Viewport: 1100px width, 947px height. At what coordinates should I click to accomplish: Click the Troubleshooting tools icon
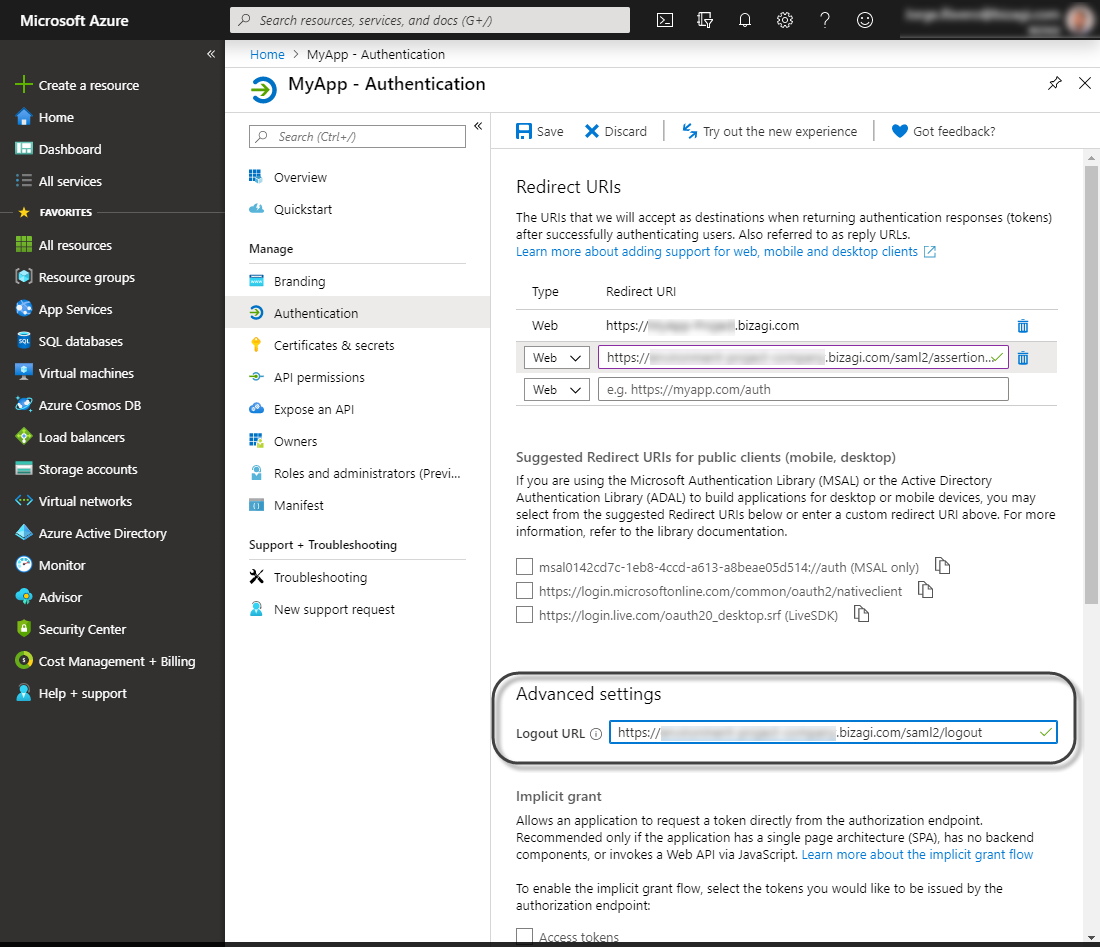point(256,577)
